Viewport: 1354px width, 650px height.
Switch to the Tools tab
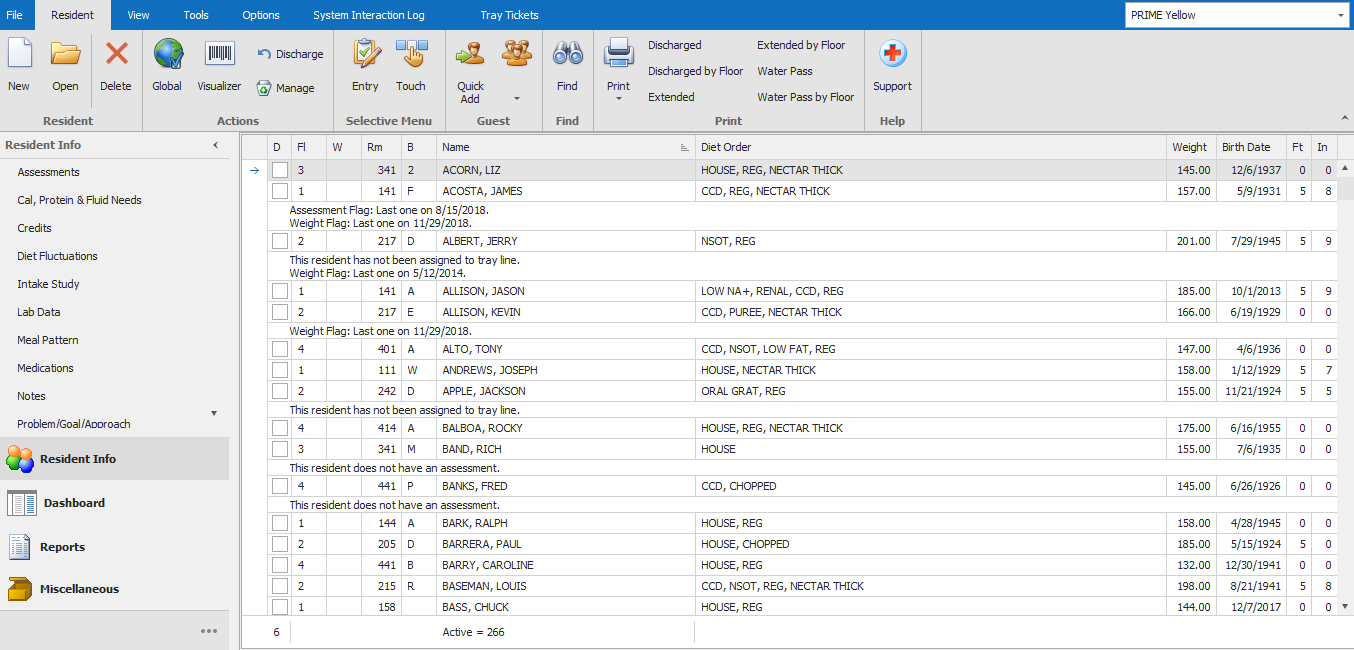click(196, 15)
